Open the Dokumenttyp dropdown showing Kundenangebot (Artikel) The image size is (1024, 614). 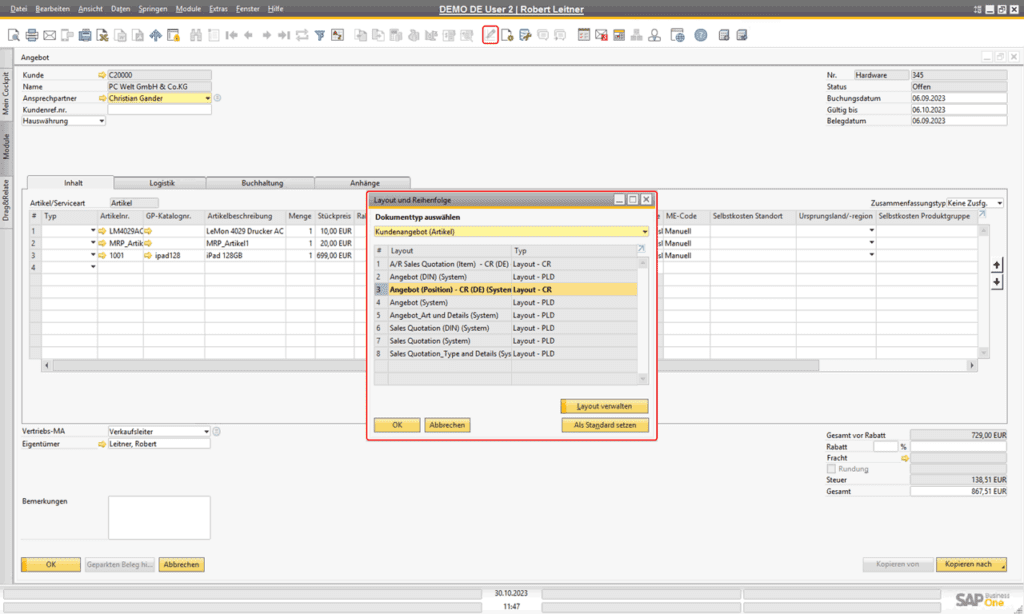click(x=645, y=230)
